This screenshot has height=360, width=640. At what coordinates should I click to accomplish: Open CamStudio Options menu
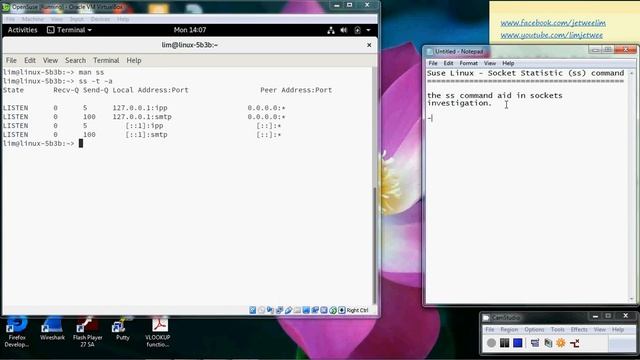pos(534,329)
